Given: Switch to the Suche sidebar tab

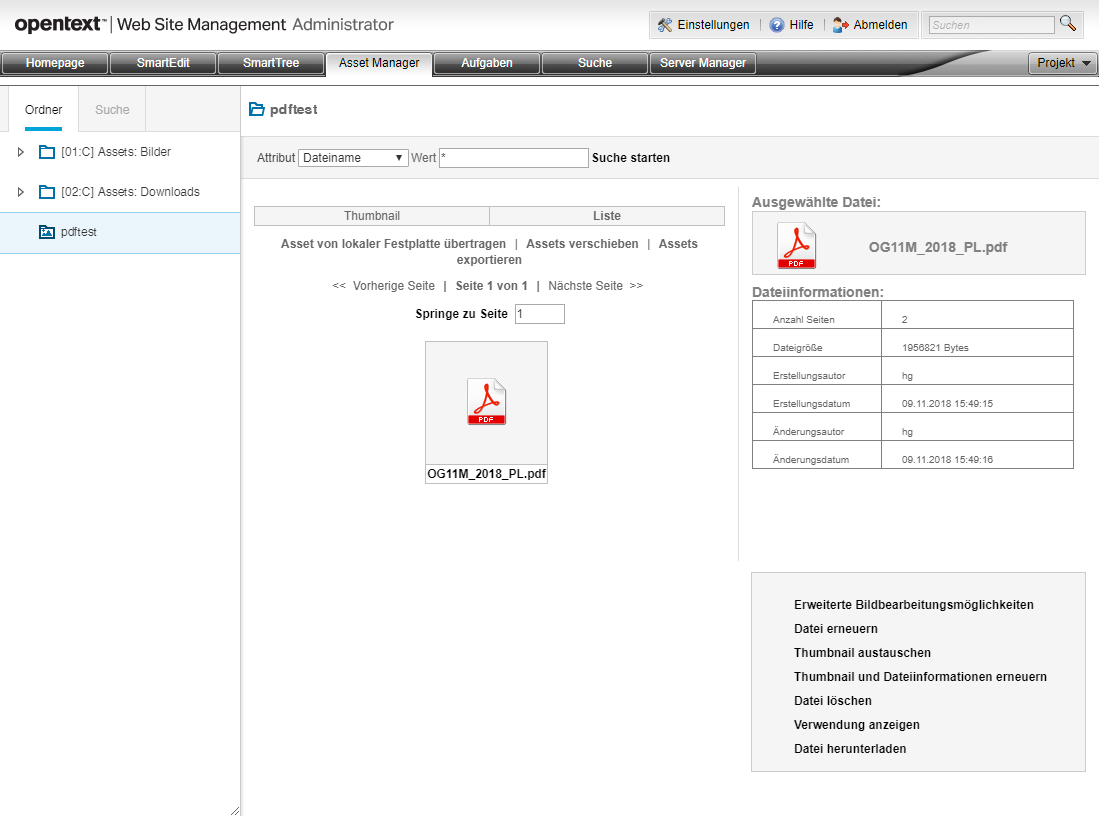Looking at the screenshot, I should click(x=112, y=109).
